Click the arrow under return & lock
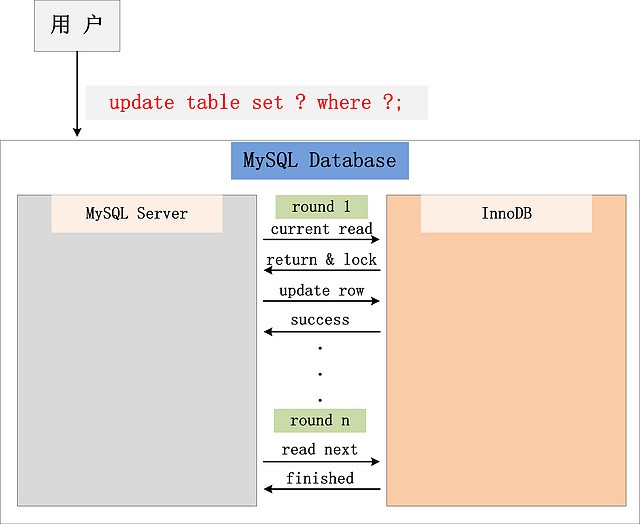The image size is (640, 524). pos(321,271)
